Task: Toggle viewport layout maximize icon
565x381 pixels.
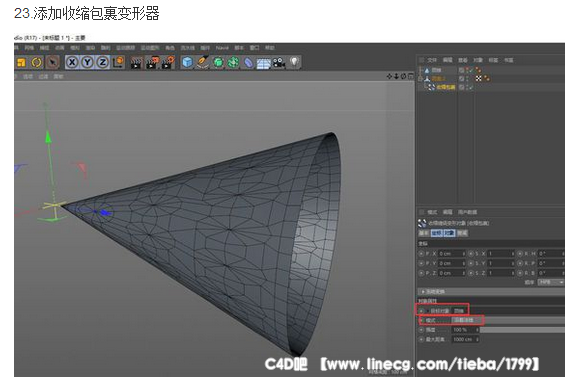Action: coord(410,76)
